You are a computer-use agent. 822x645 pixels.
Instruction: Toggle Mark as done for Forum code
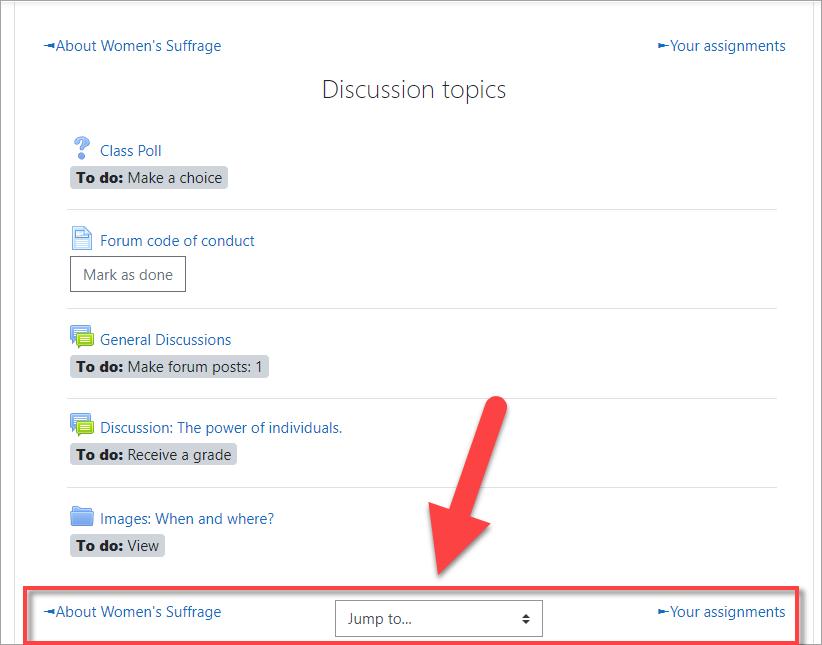128,275
